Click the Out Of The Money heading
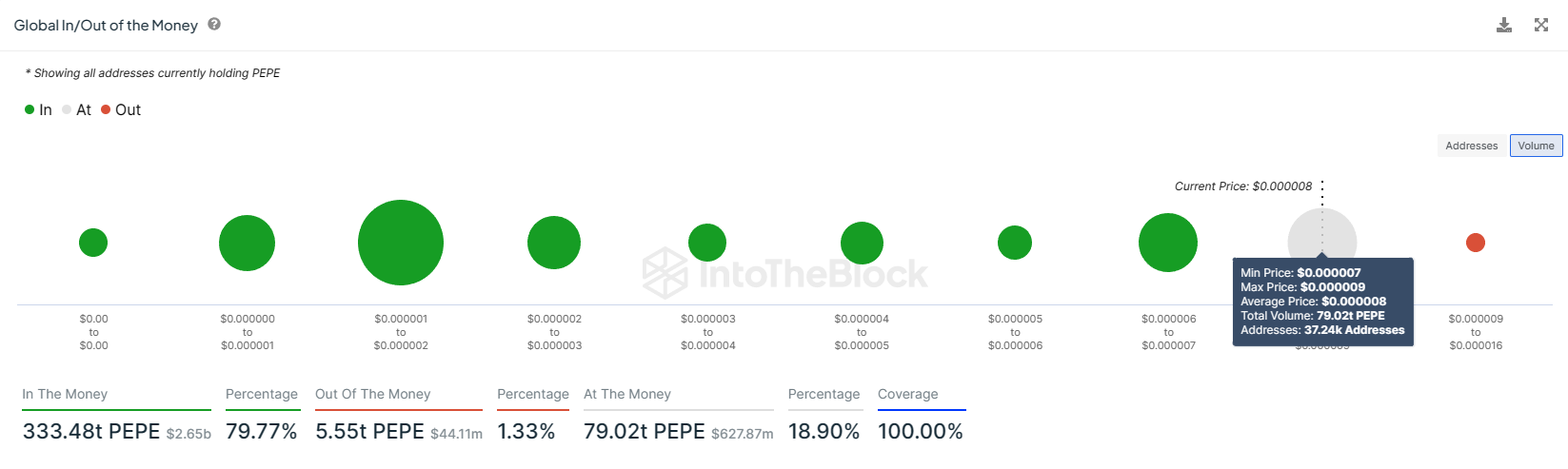The height and width of the screenshot is (469, 1568). (x=372, y=394)
